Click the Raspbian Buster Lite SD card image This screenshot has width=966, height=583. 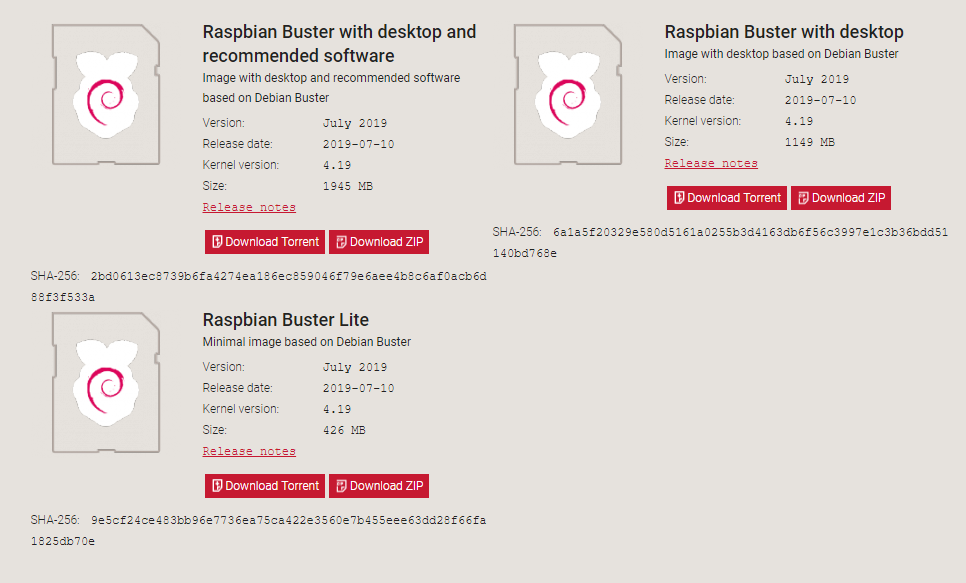(x=106, y=383)
